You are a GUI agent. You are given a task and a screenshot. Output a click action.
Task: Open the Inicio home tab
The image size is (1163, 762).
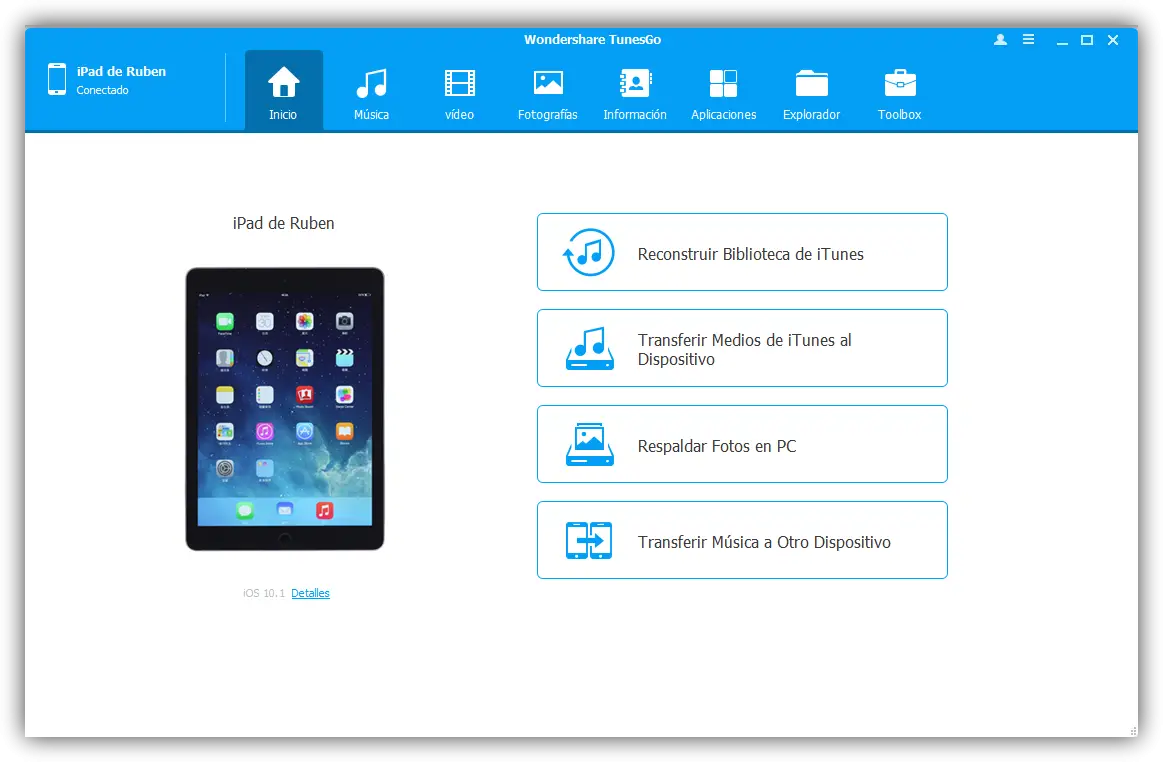(x=283, y=91)
